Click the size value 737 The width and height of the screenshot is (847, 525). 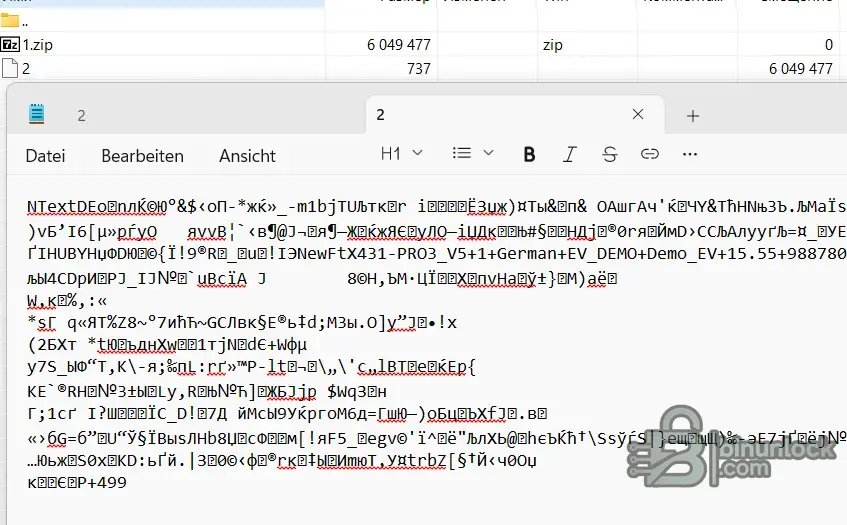point(419,69)
